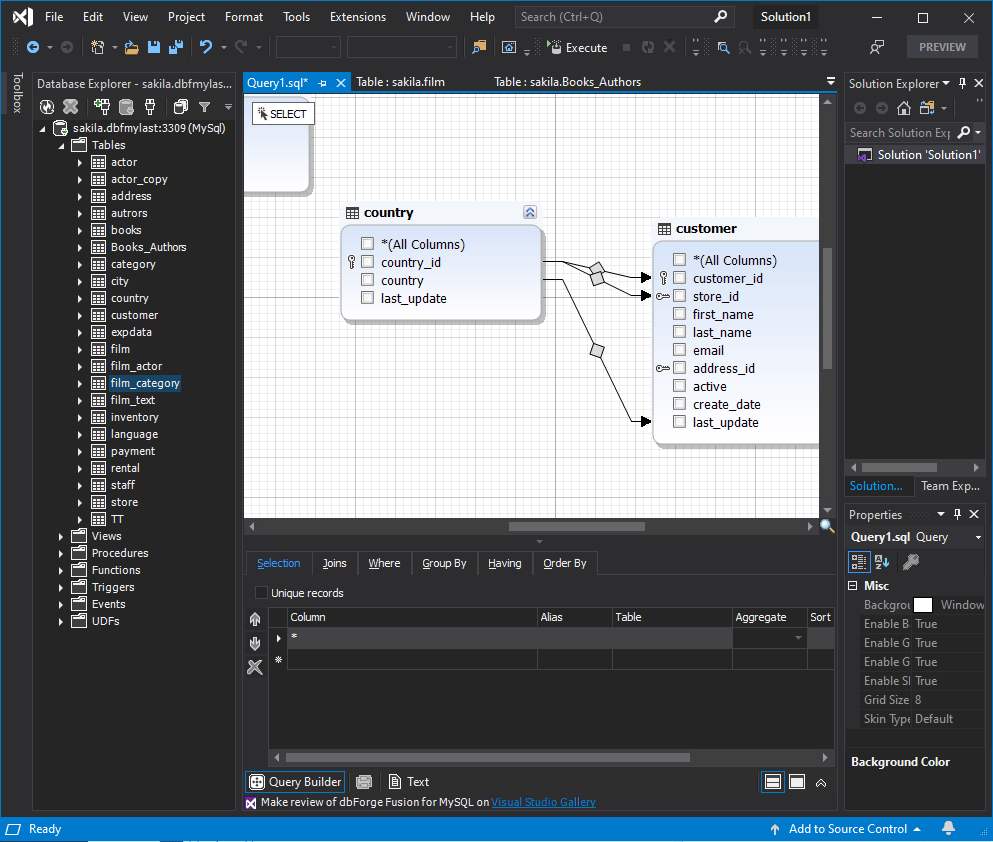The width and height of the screenshot is (993, 842).
Task: Switch to Text view of the query
Action: click(409, 781)
